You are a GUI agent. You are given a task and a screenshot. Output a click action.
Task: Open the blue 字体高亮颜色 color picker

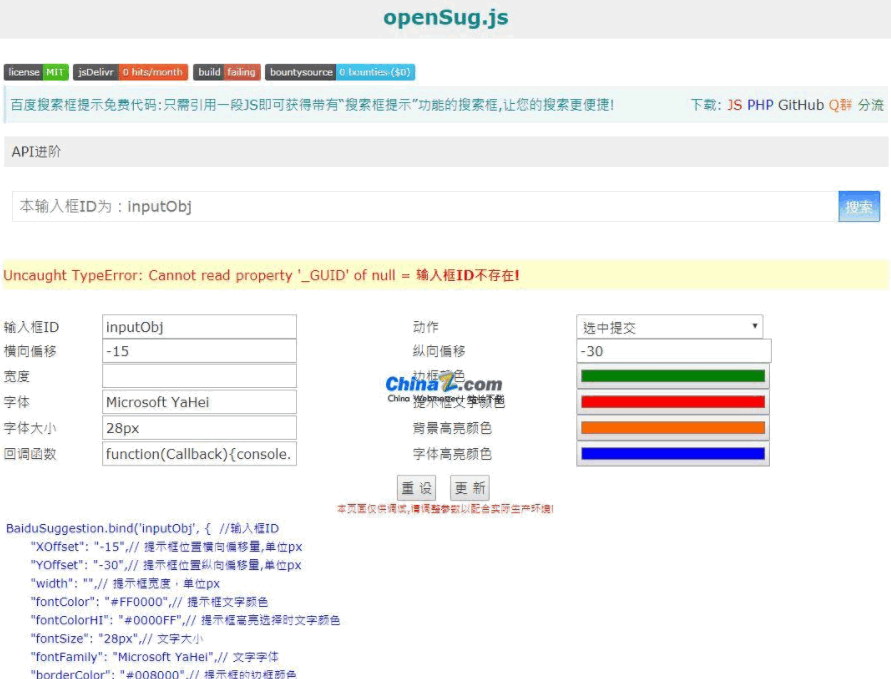(x=673, y=454)
